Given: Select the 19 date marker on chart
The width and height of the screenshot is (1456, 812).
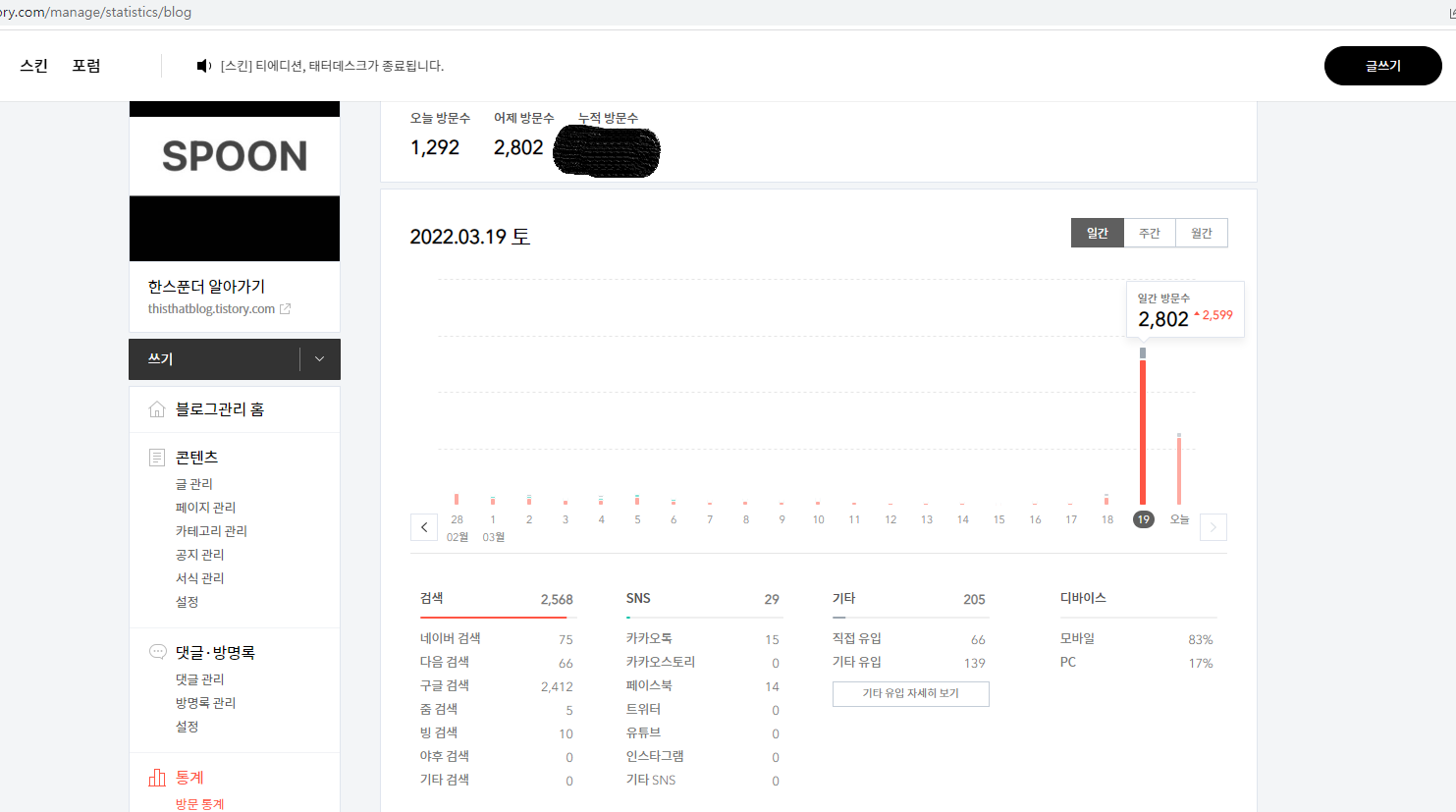Looking at the screenshot, I should pos(1143,519).
